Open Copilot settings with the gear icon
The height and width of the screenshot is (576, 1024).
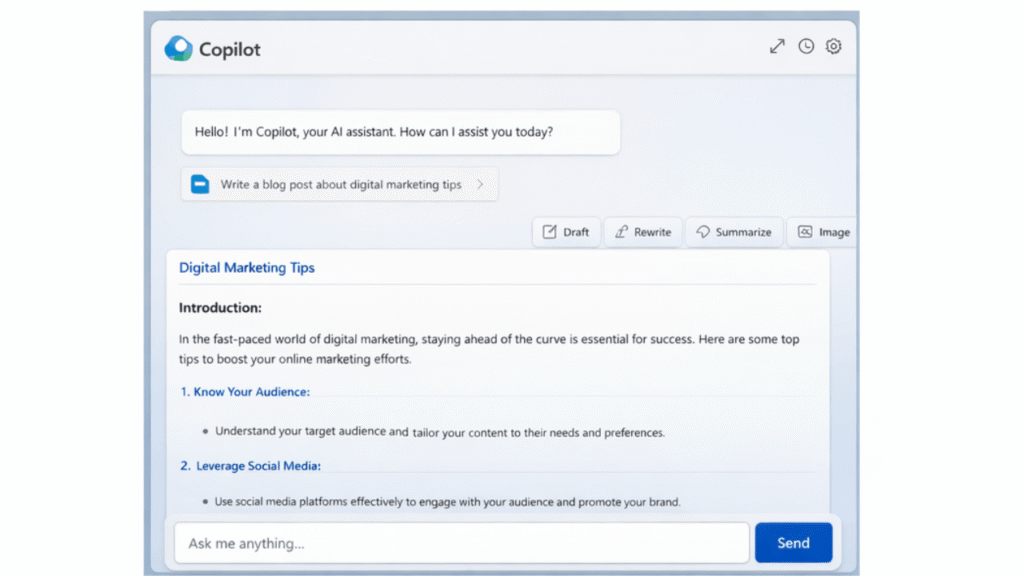pyautogui.click(x=834, y=46)
